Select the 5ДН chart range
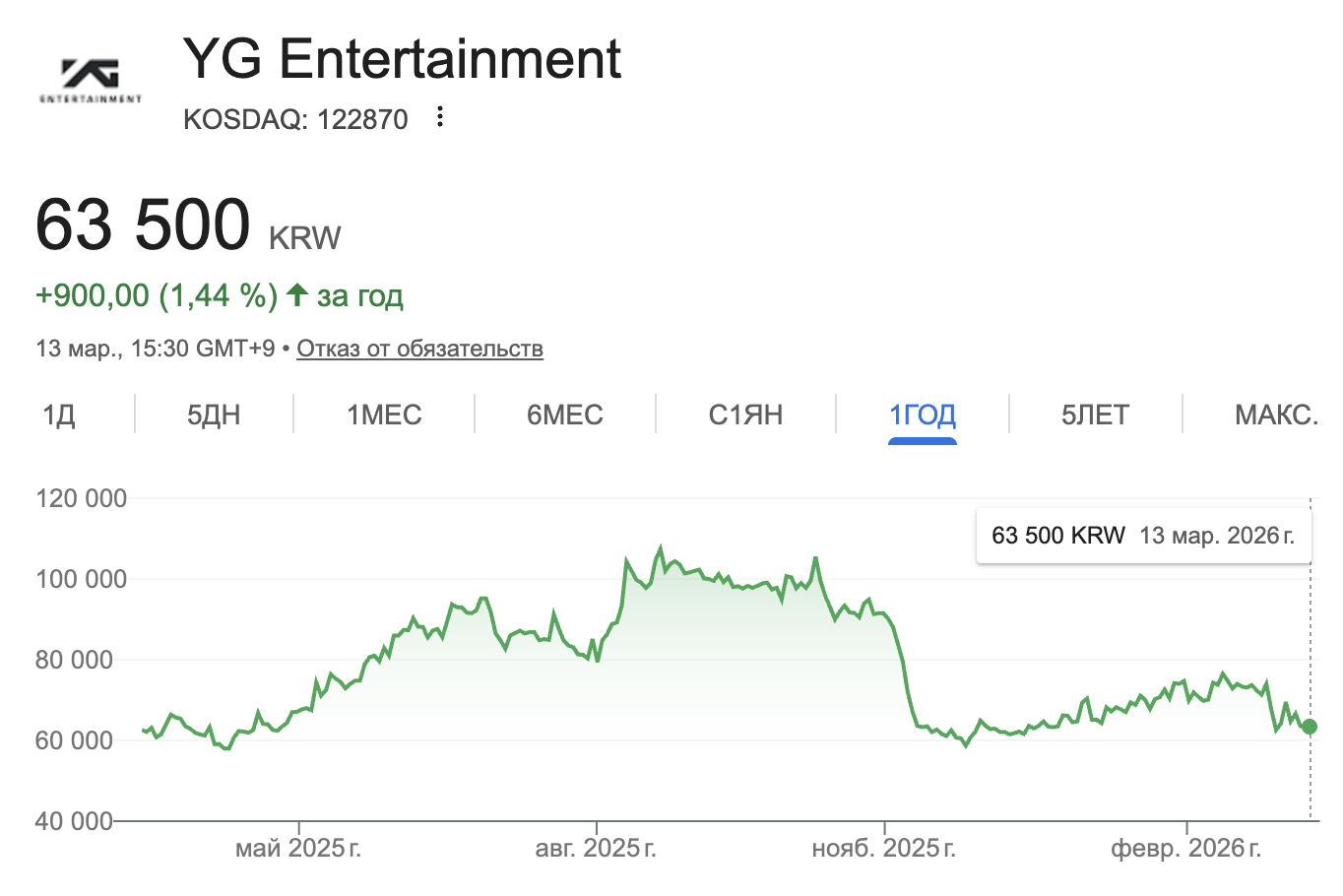 [214, 415]
